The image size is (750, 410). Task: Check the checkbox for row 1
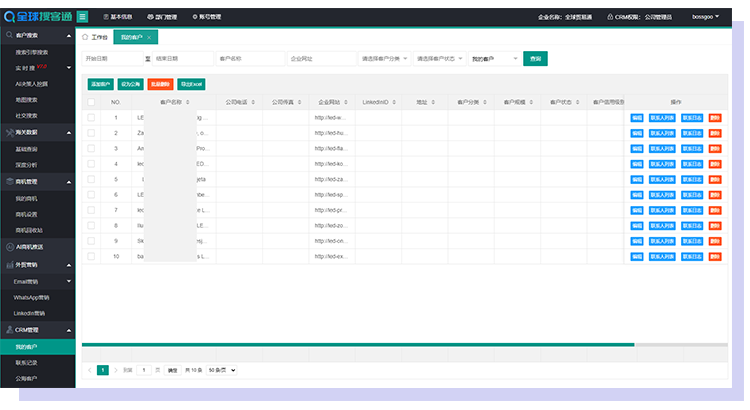(x=91, y=118)
